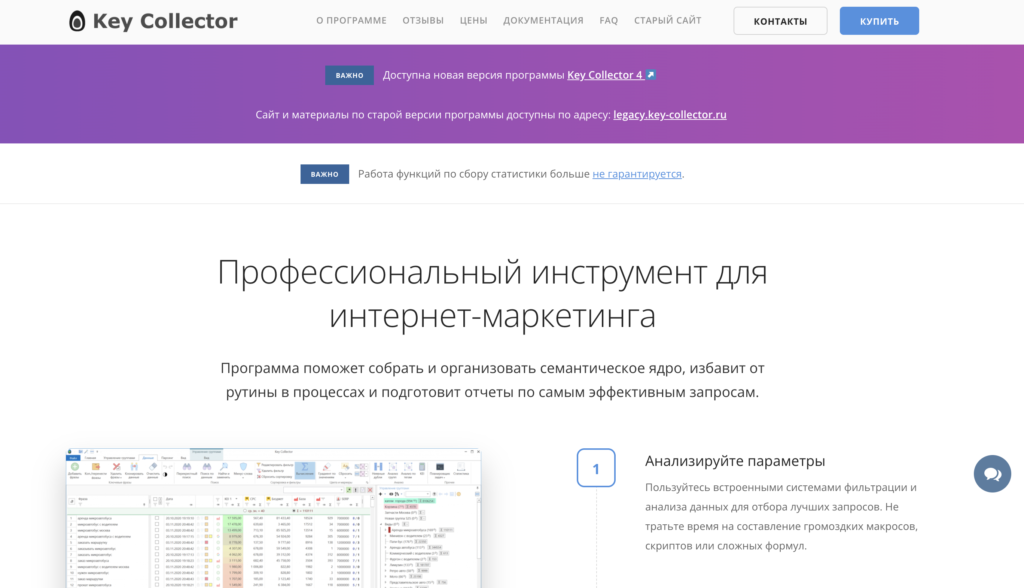Screen dimensions: 1024x588
Task: Open the О ПРОГРАММЕ menu item
Action: click(351, 20)
